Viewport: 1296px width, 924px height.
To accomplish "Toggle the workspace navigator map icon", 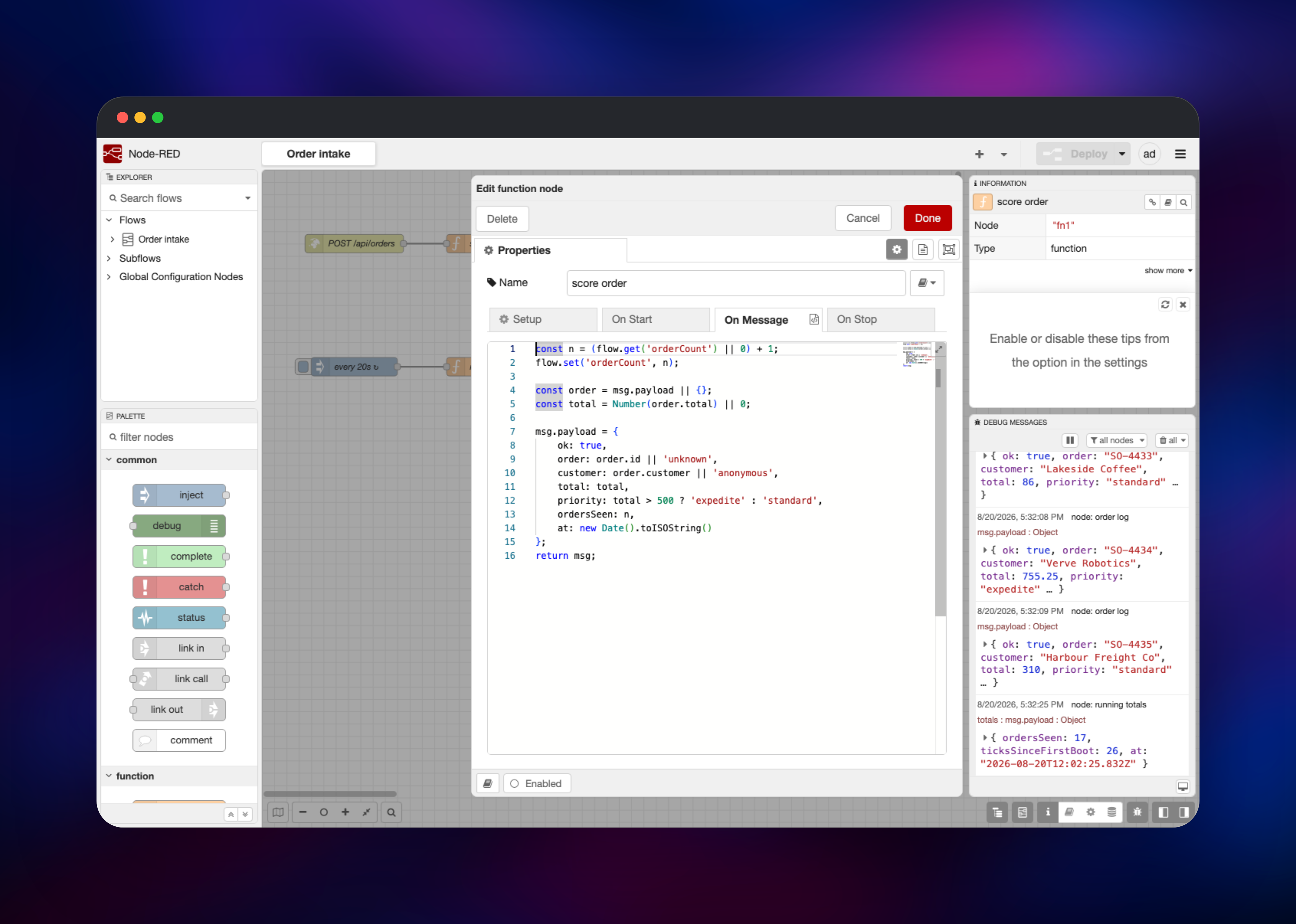I will (278, 812).
